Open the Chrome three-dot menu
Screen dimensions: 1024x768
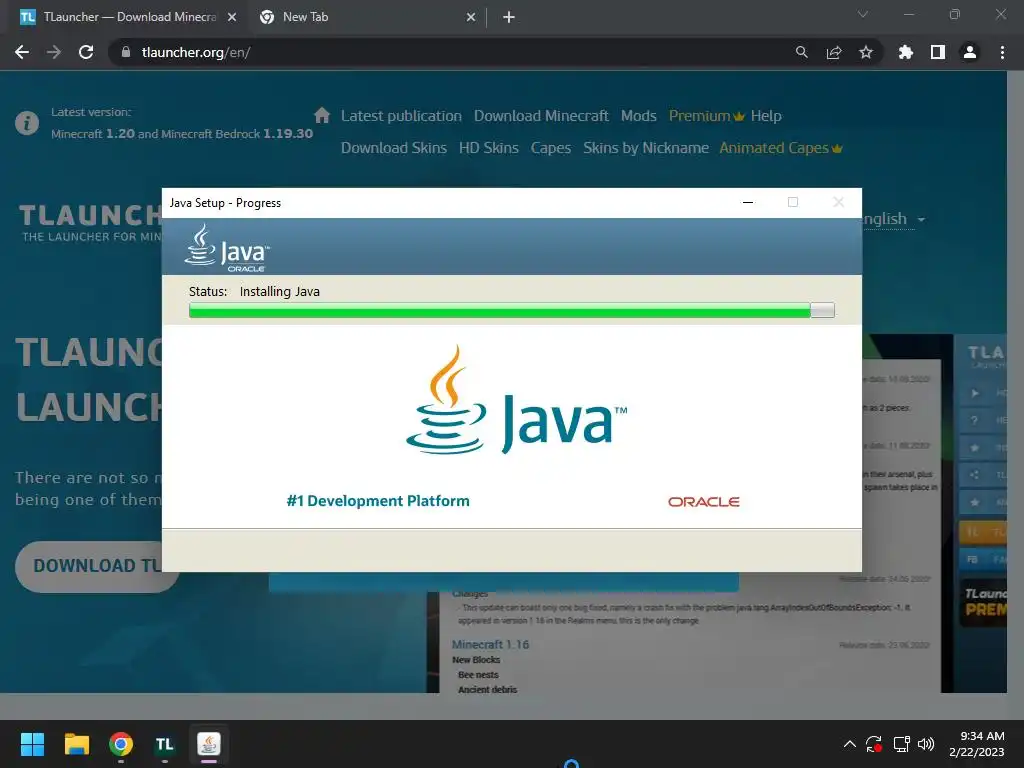[x=1002, y=52]
